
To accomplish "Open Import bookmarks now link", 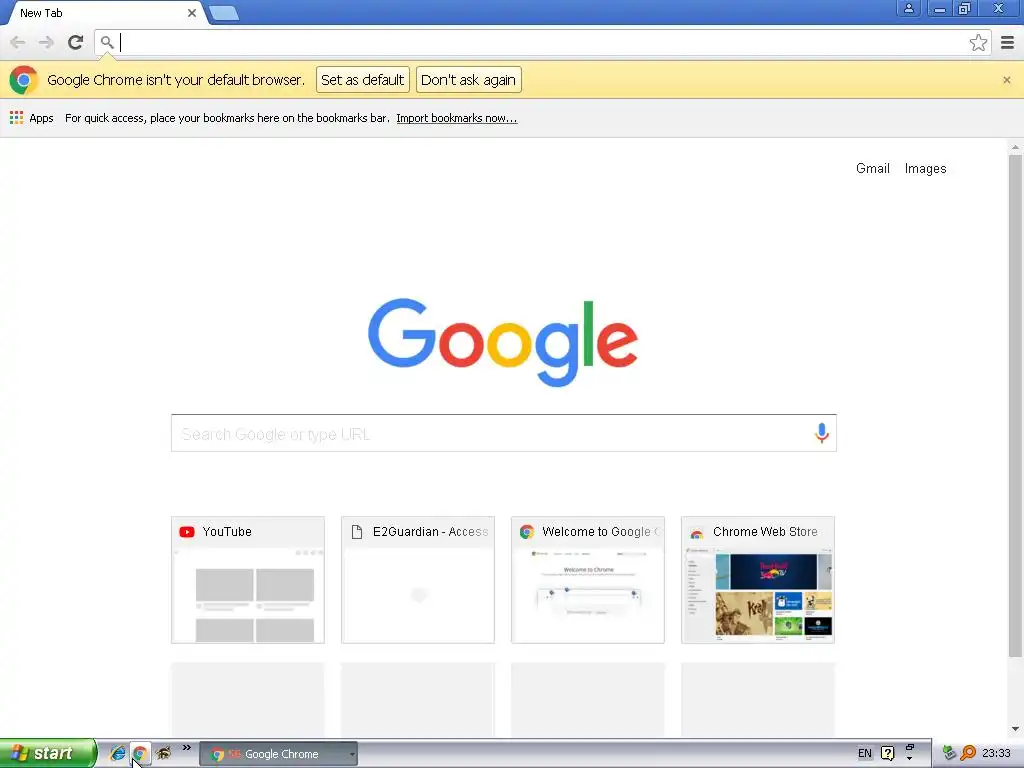I will pos(456,118).
